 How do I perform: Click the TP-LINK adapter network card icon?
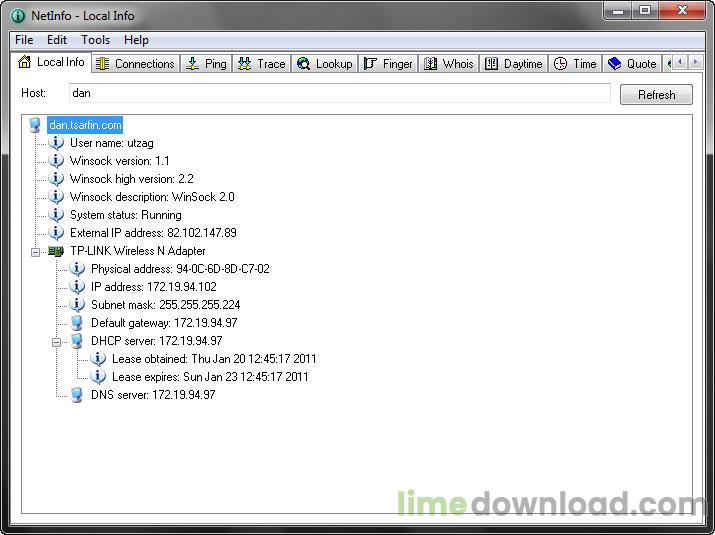56,251
